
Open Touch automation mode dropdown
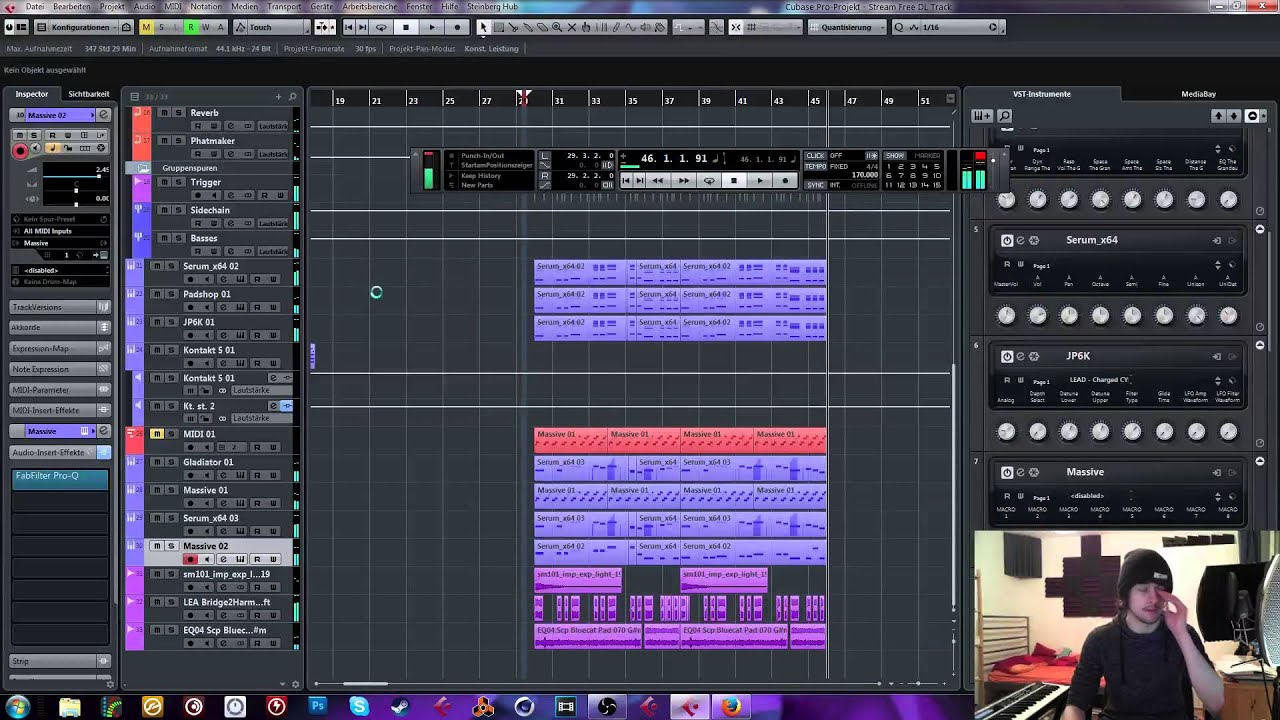point(274,27)
